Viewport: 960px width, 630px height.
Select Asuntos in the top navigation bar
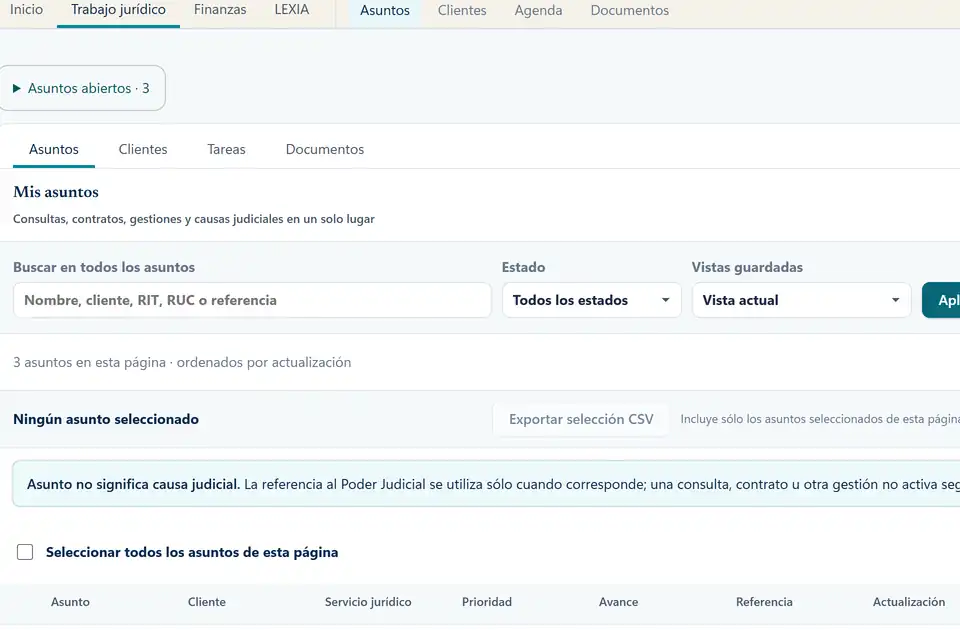click(384, 10)
